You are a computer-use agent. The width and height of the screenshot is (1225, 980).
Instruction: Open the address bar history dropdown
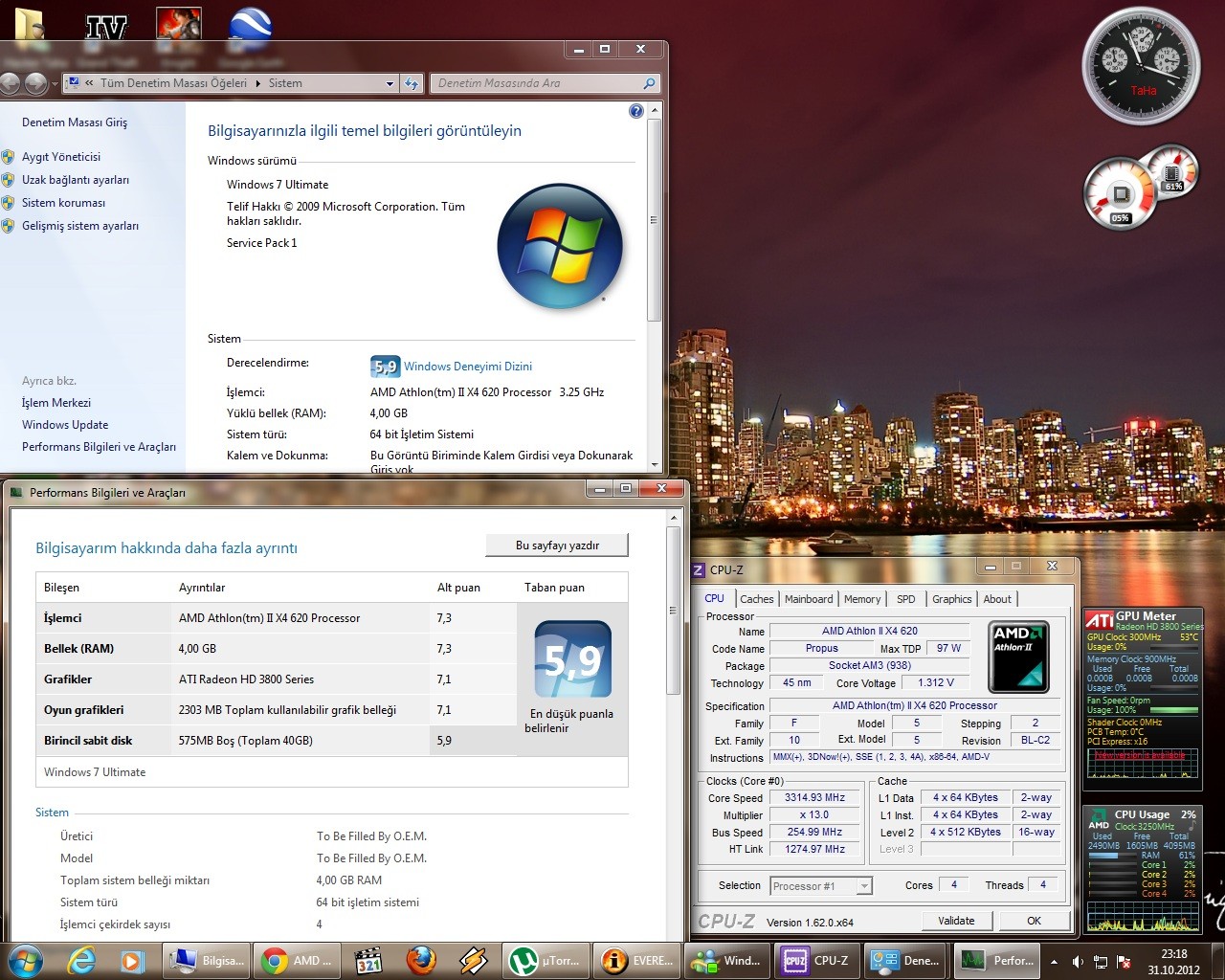(390, 83)
